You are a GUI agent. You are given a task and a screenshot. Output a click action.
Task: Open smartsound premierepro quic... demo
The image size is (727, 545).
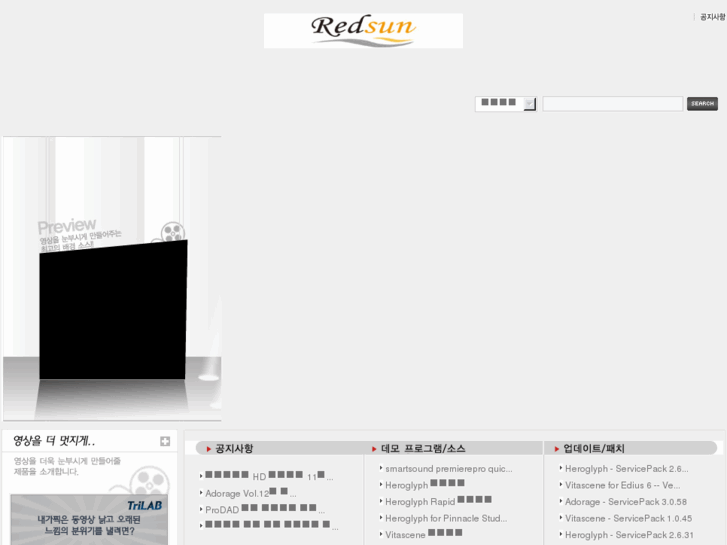coord(448,468)
